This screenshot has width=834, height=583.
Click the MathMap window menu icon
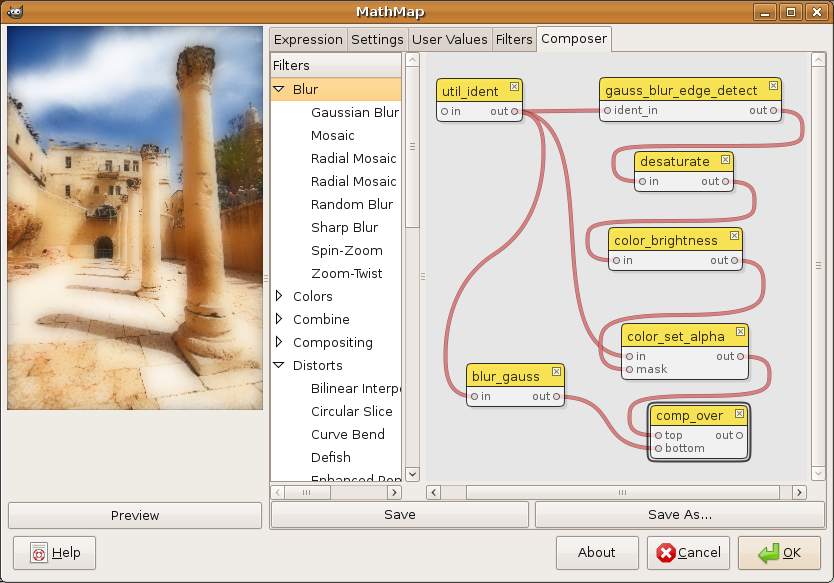pyautogui.click(x=15, y=12)
